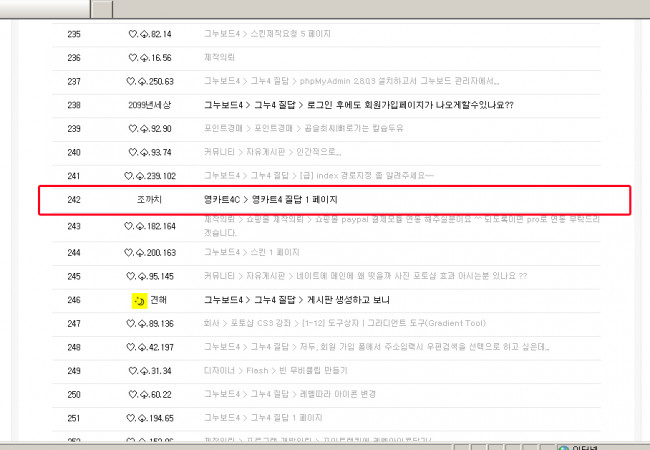Click the masked IP ♡.♤.182.164
Screen dimensions: 650x450
coord(150,226)
